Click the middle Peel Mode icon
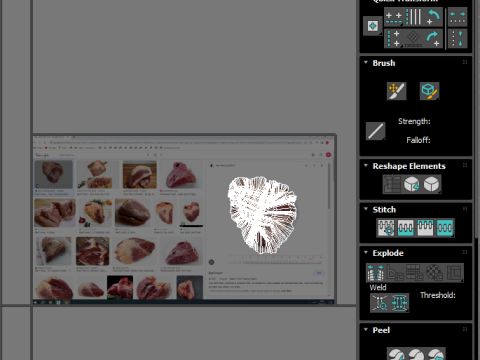480x360 pixels. tap(416, 354)
